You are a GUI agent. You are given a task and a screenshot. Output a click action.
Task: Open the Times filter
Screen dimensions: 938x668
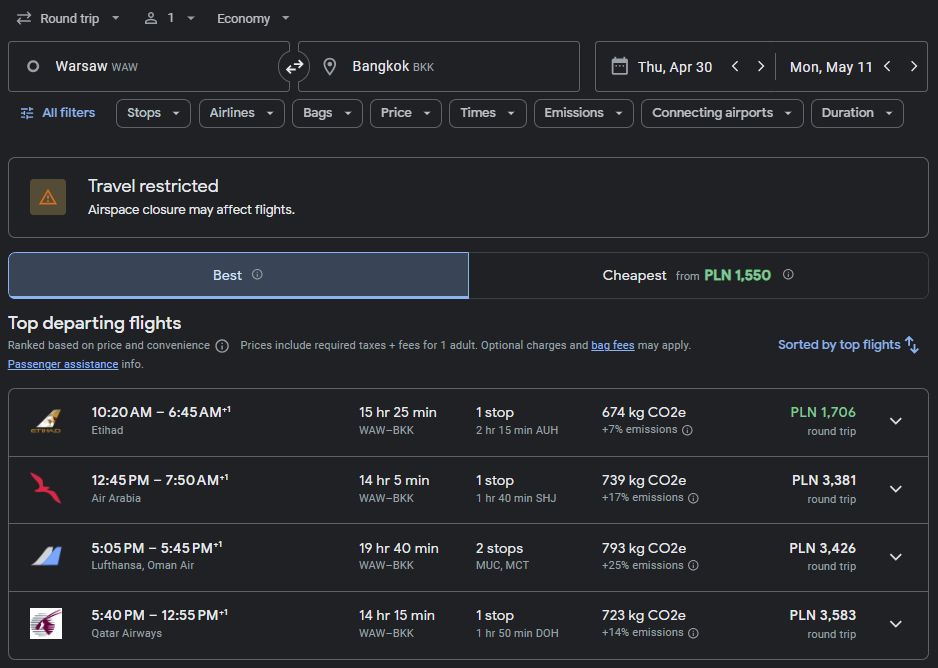point(488,113)
